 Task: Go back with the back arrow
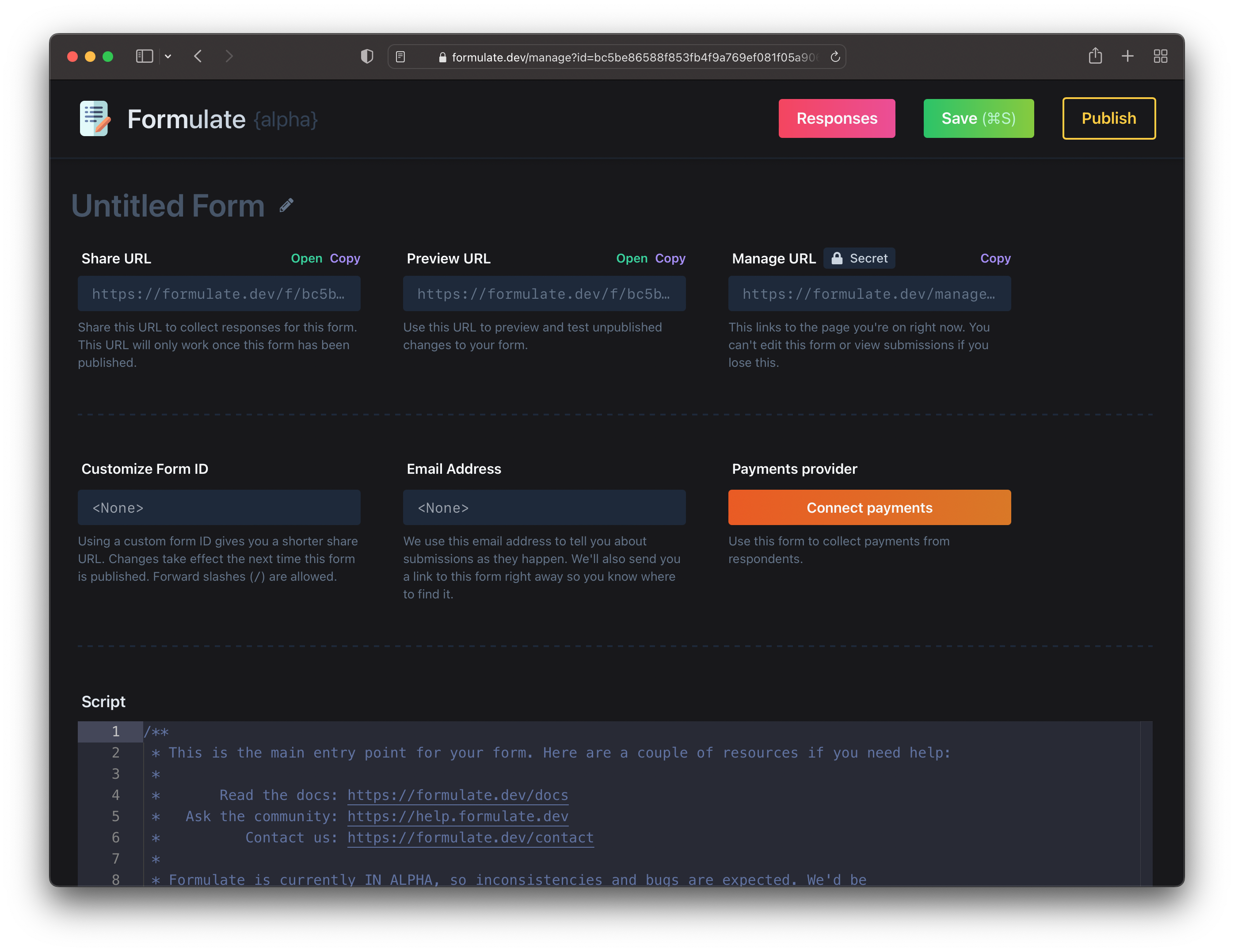tap(198, 57)
